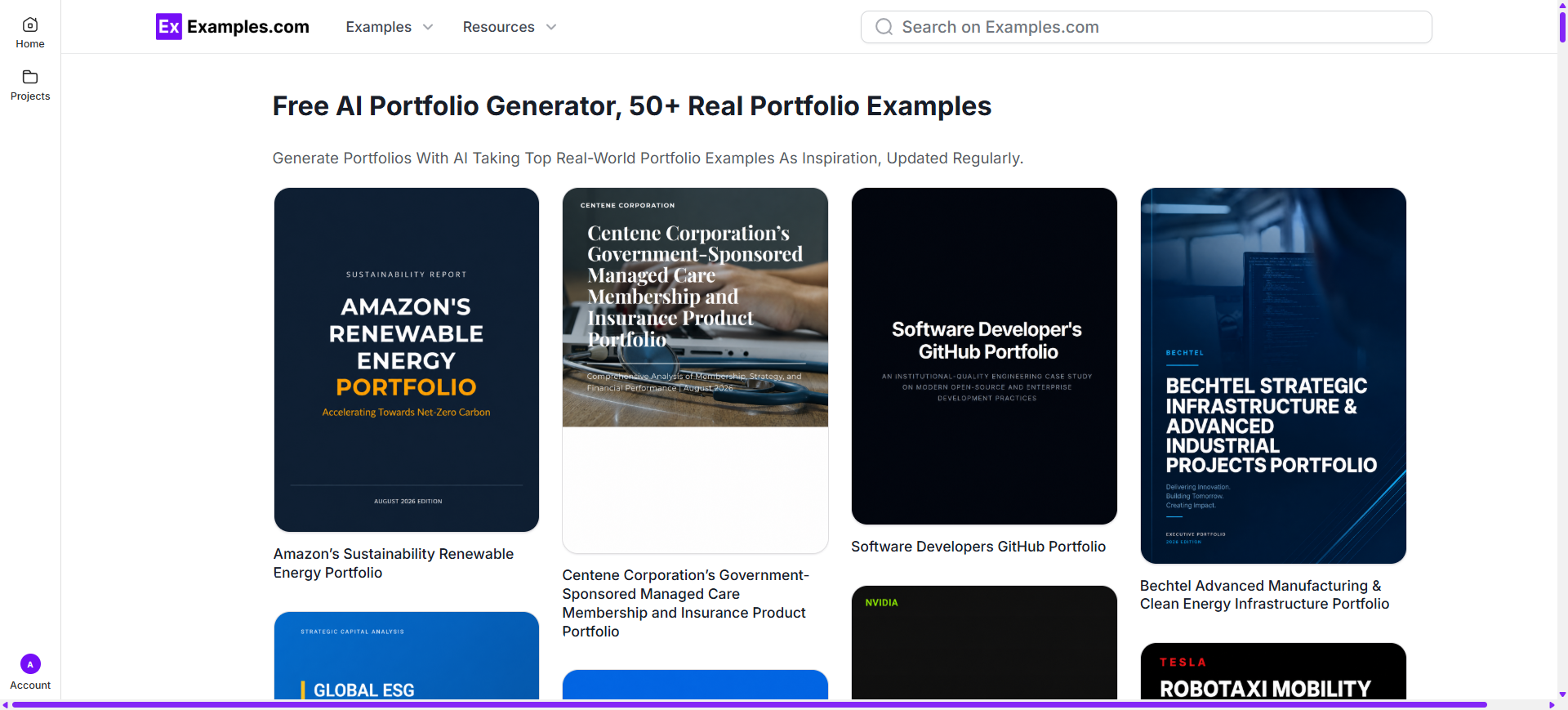
Task: Click the horizontal scrollbar at bottom
Action: pos(749,704)
